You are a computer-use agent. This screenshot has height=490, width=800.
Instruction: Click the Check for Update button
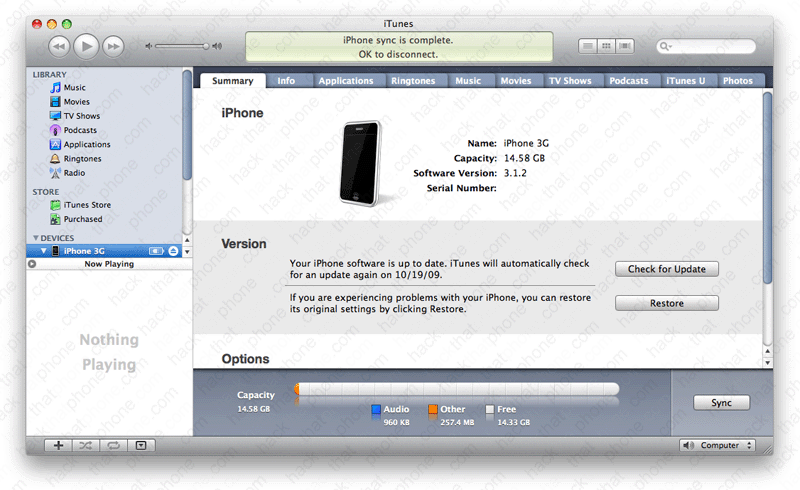[667, 269]
